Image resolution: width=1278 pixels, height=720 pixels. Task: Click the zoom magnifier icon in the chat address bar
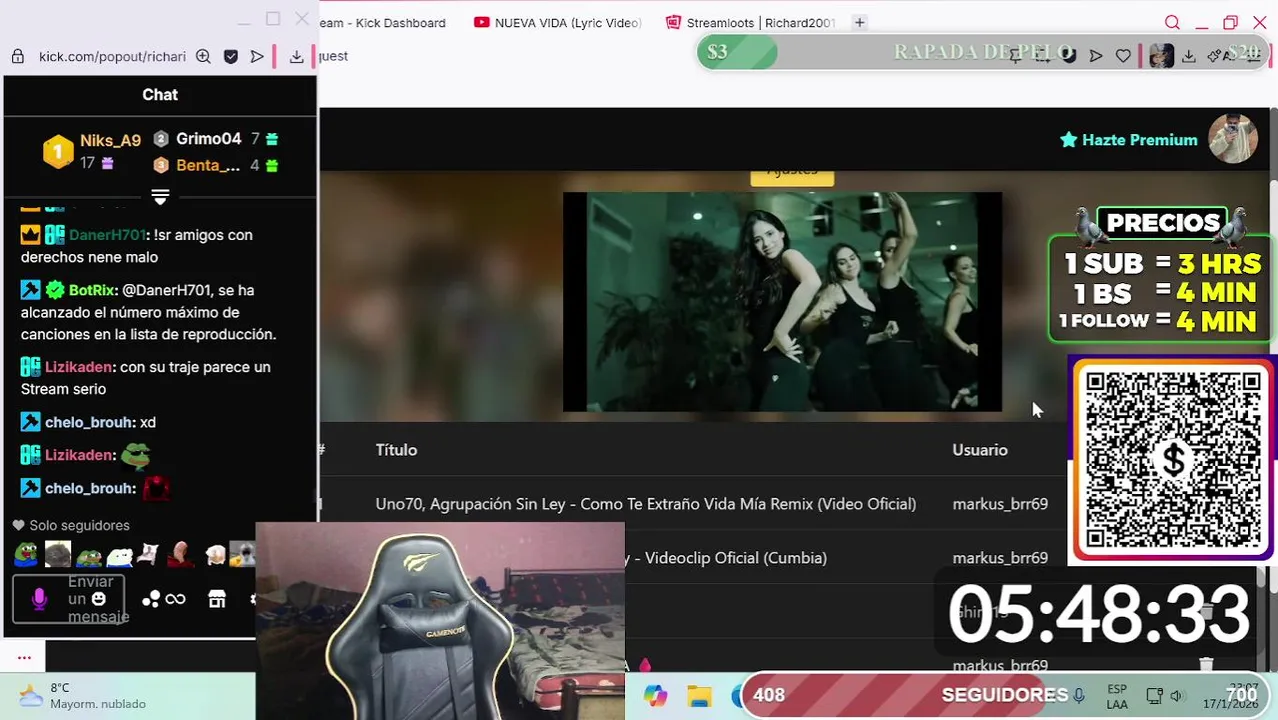coord(203,57)
